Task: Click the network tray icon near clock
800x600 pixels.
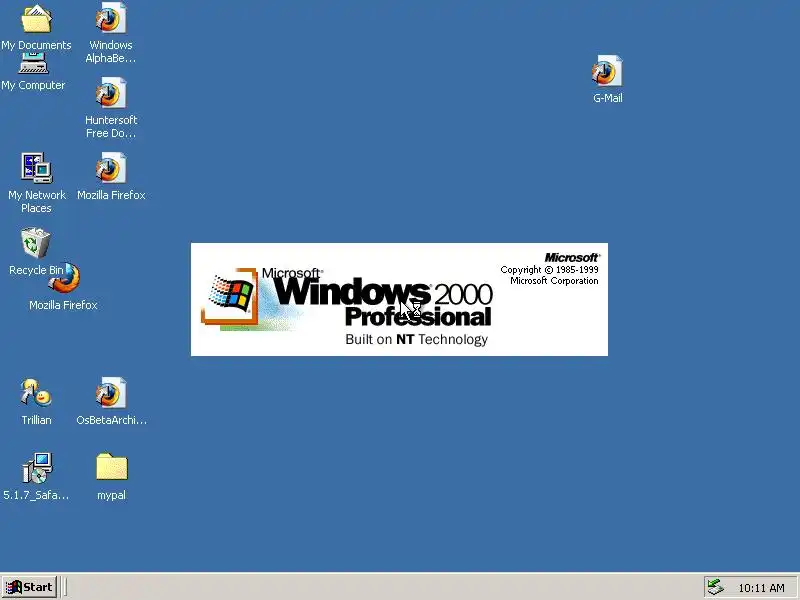Action: coord(715,587)
